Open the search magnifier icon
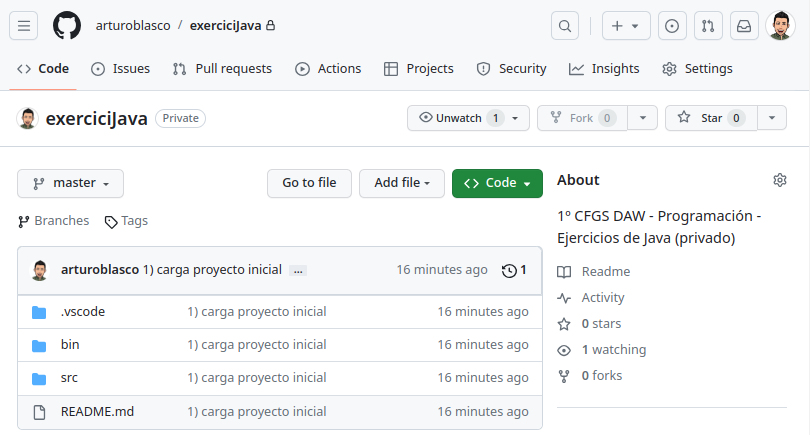 point(565,26)
